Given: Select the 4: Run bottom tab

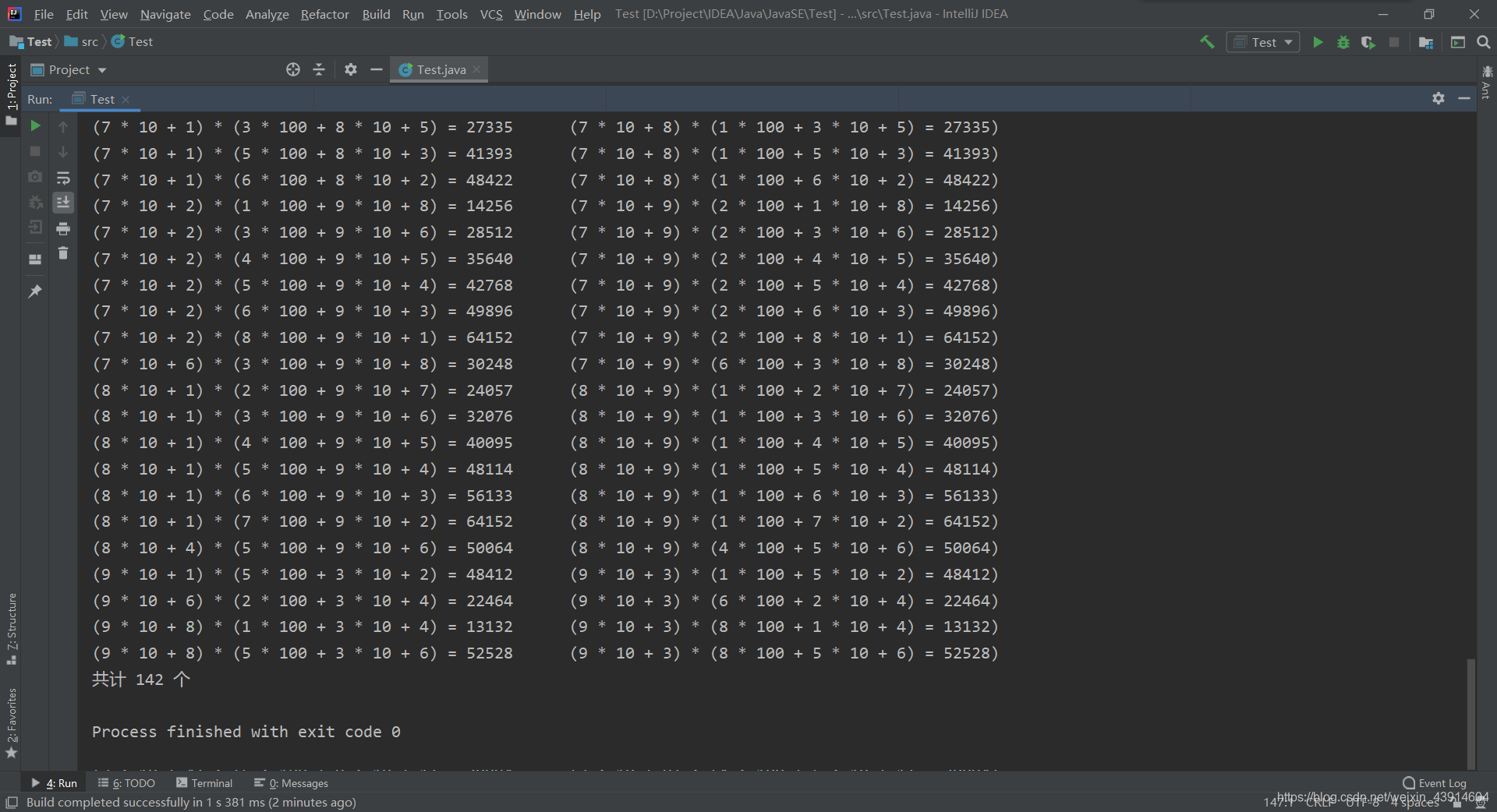Looking at the screenshot, I should point(54,783).
